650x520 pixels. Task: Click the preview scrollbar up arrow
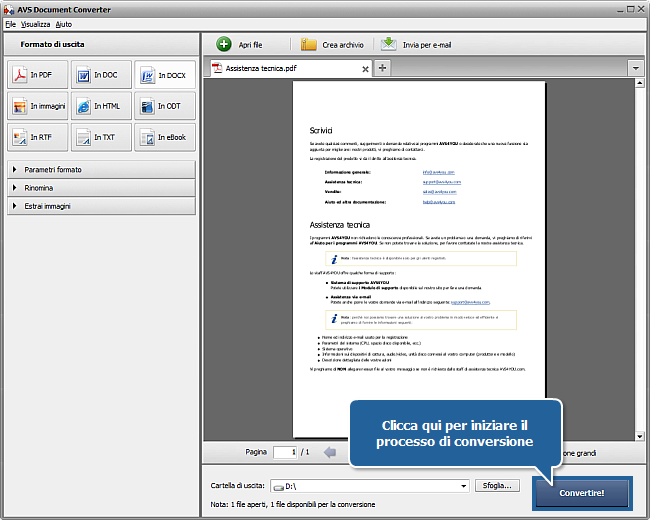pos(640,83)
